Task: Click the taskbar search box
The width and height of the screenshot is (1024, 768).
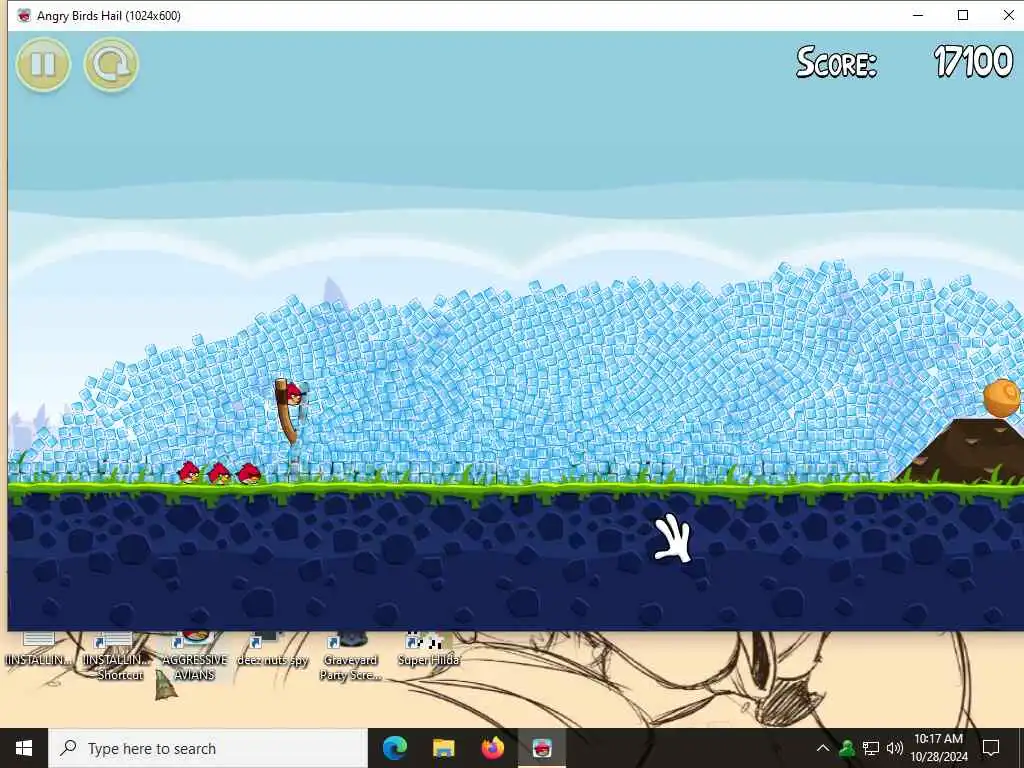Action: click(208, 748)
